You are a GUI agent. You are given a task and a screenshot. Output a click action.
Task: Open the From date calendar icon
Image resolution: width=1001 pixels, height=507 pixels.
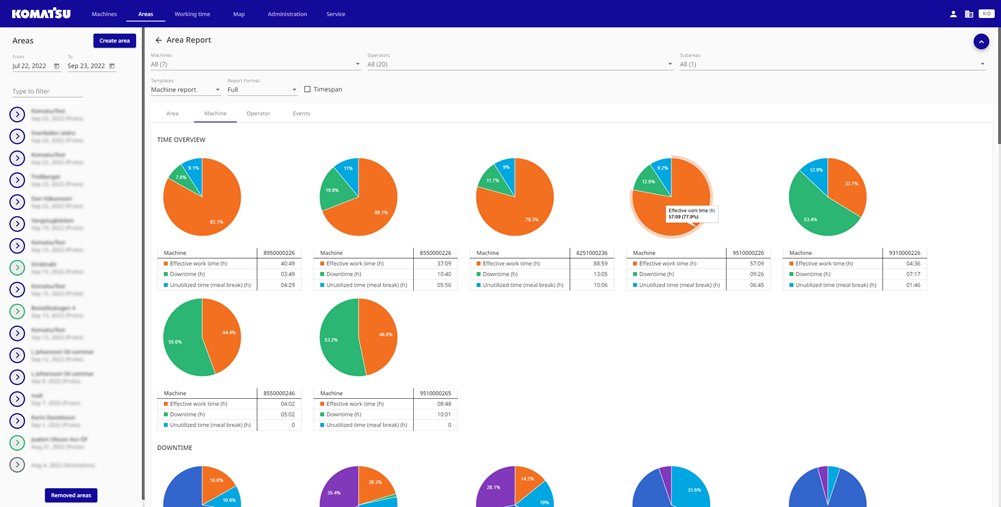pos(57,66)
